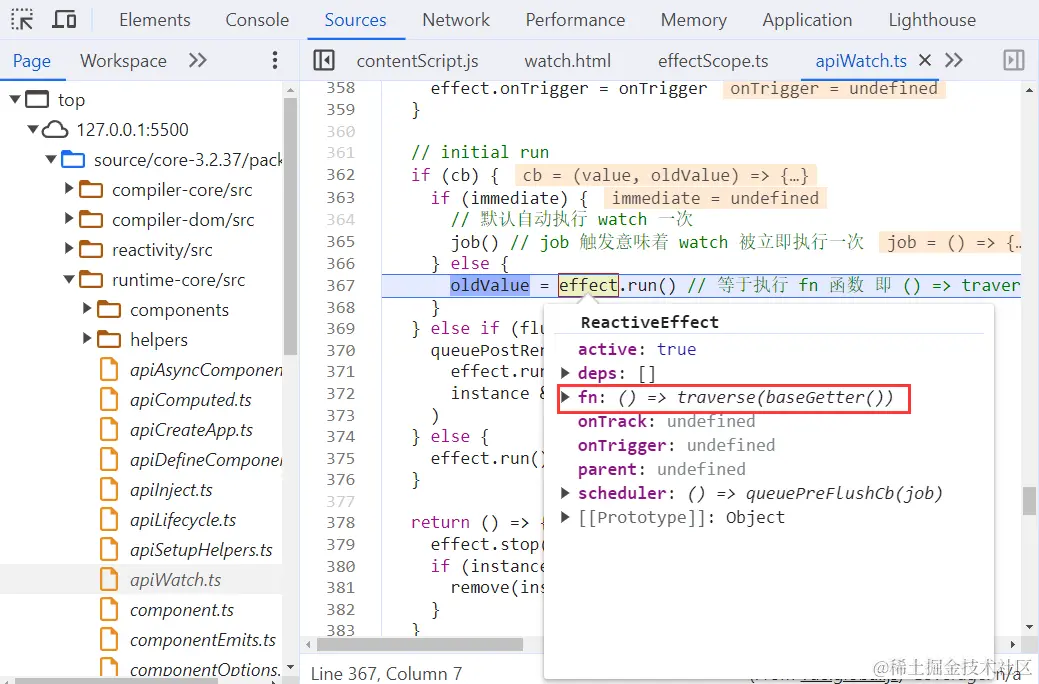Image resolution: width=1039 pixels, height=684 pixels.
Task: Open the contentScript.js file tab
Action: tap(417, 61)
